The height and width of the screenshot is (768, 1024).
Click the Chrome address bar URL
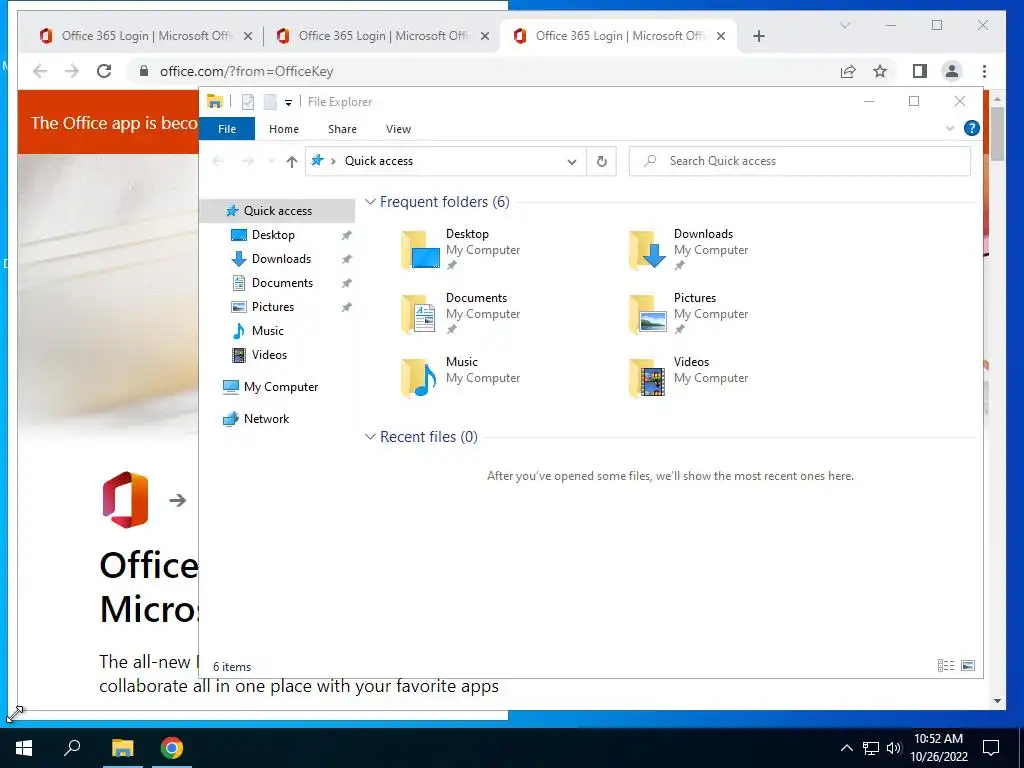(x=247, y=71)
